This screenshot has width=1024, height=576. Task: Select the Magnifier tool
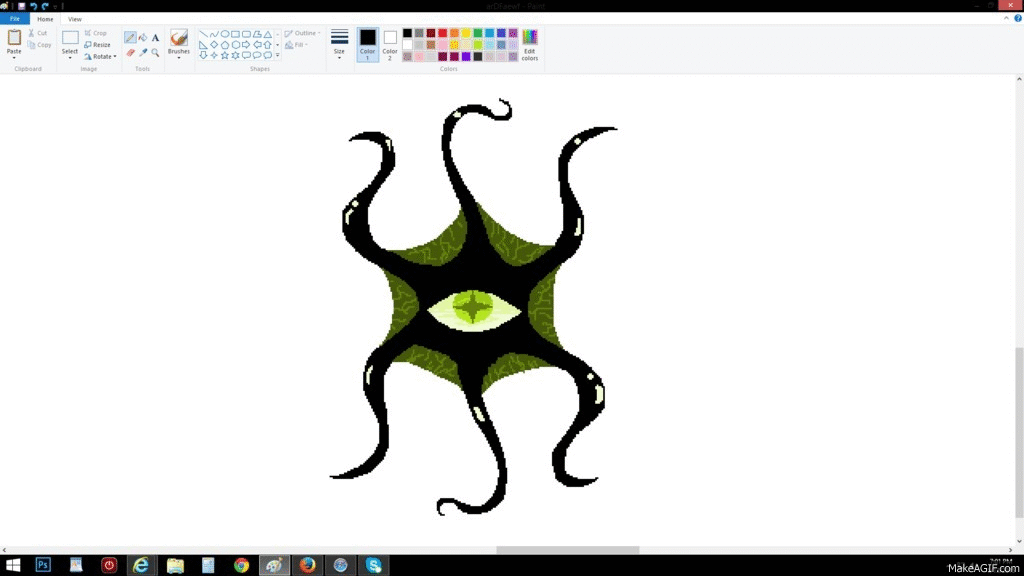[x=156, y=53]
